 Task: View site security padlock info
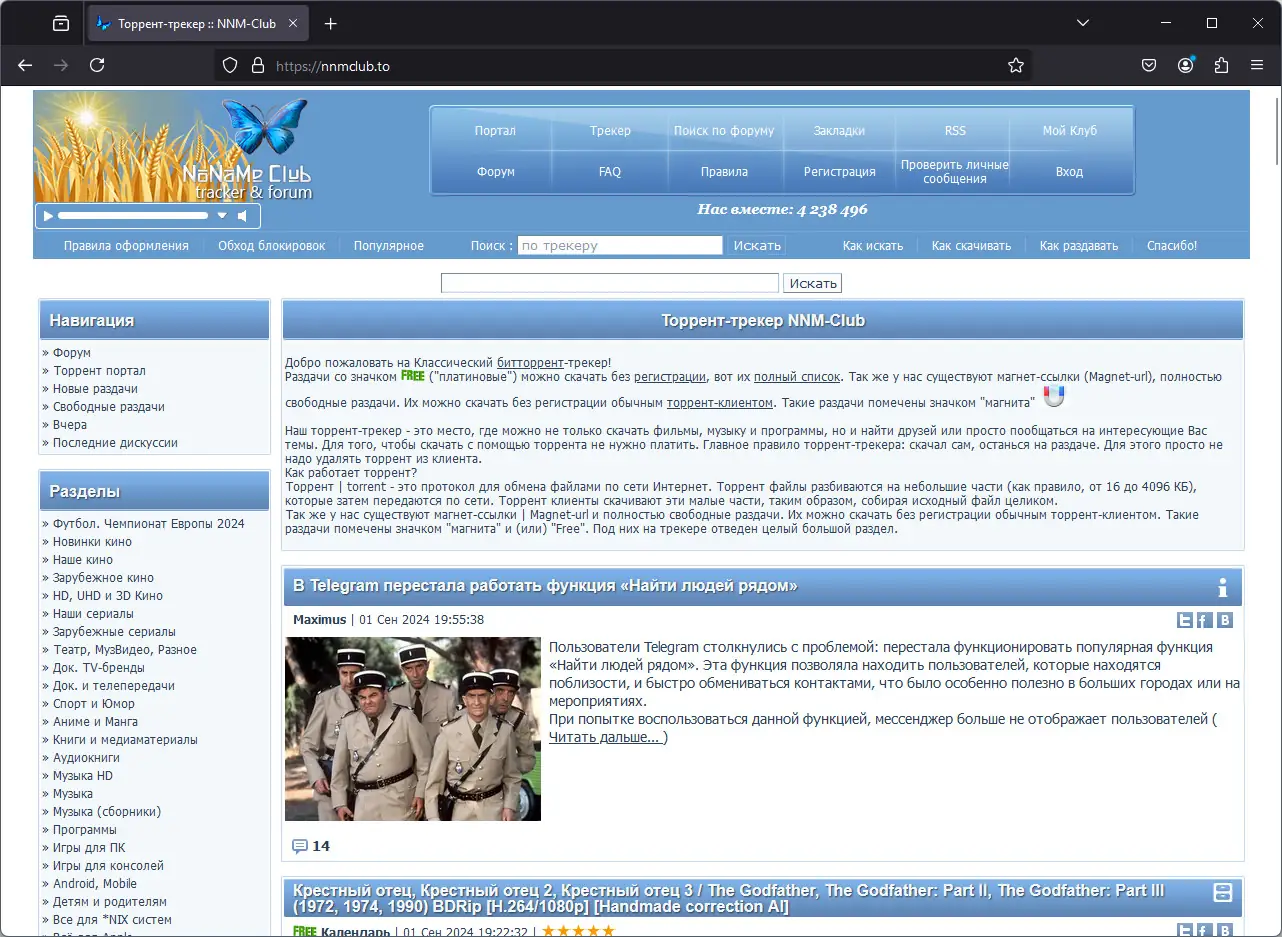pyautogui.click(x=257, y=65)
